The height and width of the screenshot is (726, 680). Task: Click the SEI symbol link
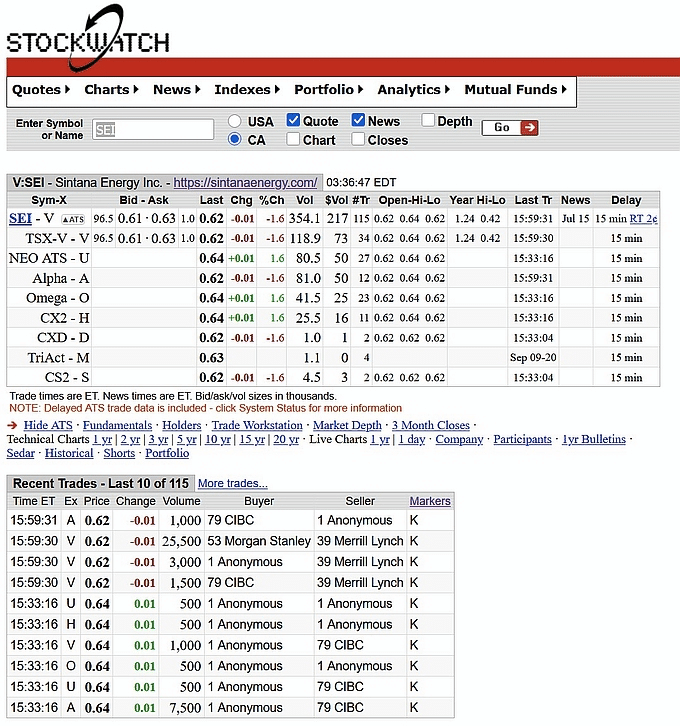pyautogui.click(x=20, y=219)
